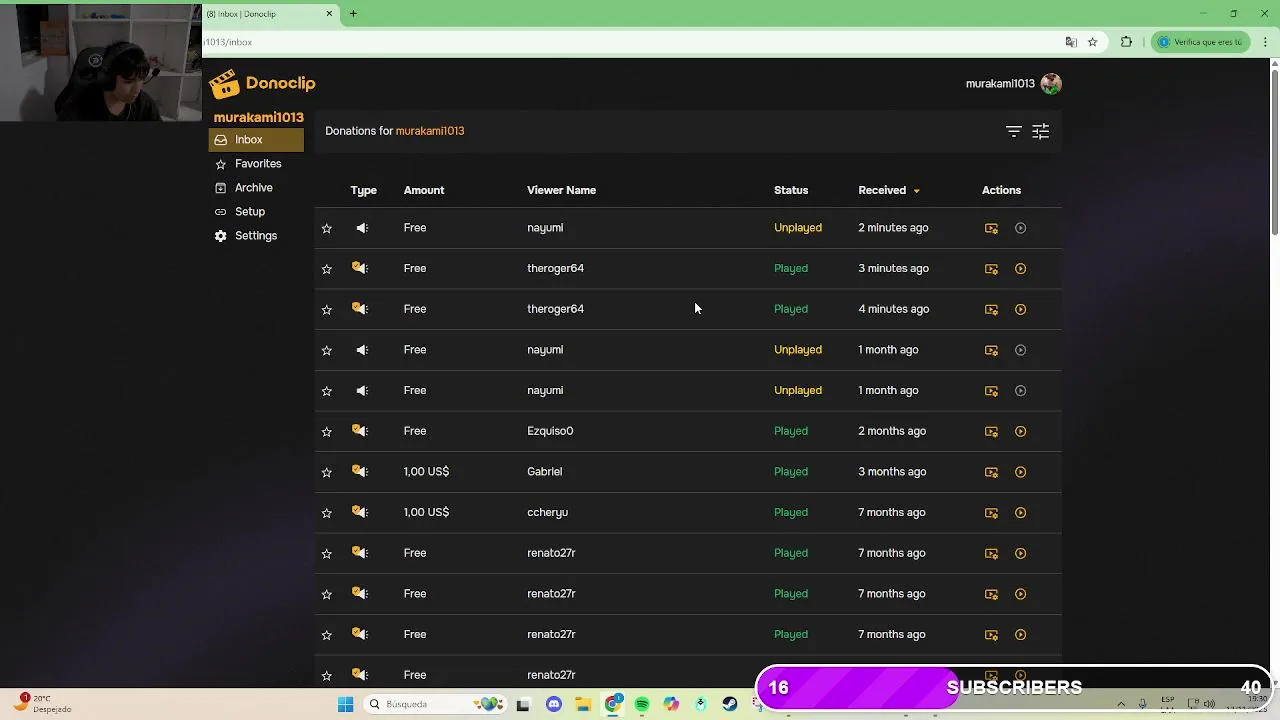
Task: Sort by the Viewer Name column header
Action: pyautogui.click(x=561, y=190)
